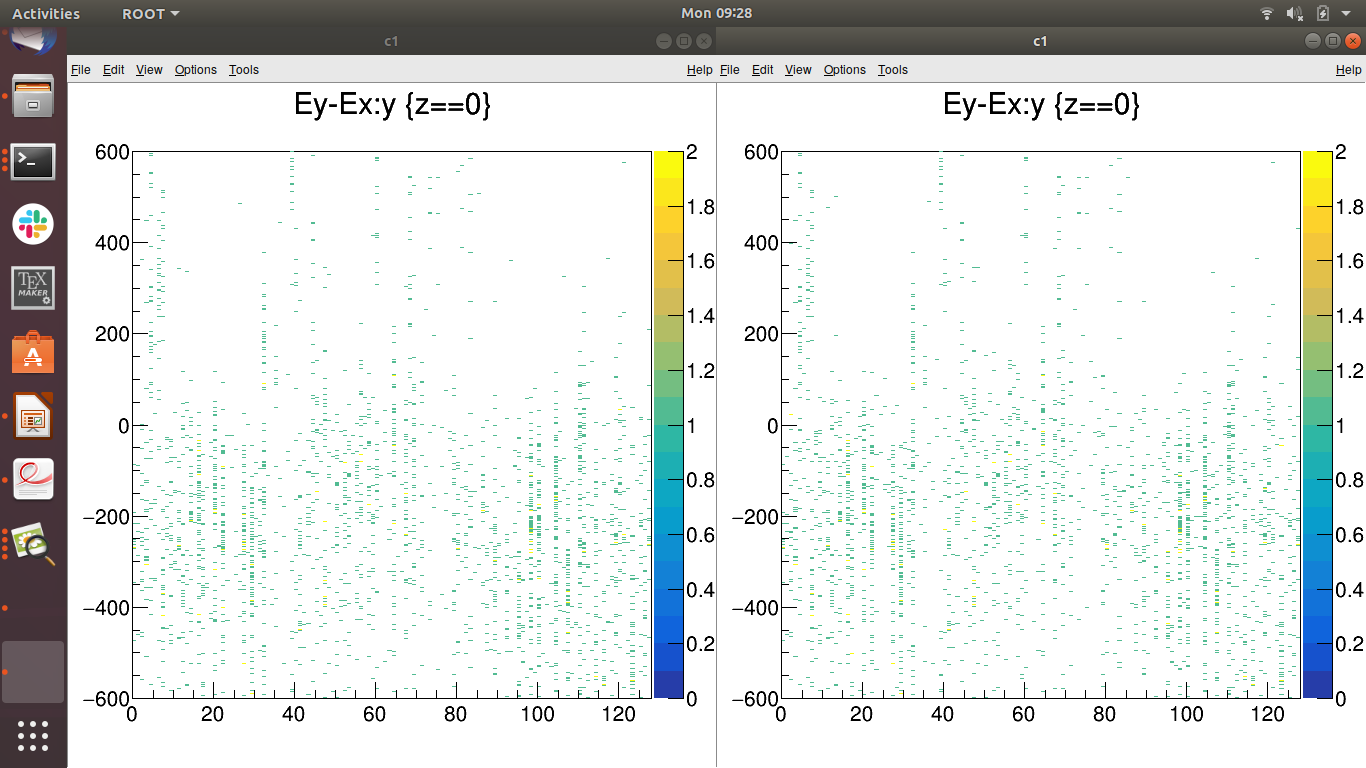Open the image viewer magnifier dock icon
1366x768 pixels.
click(34, 544)
